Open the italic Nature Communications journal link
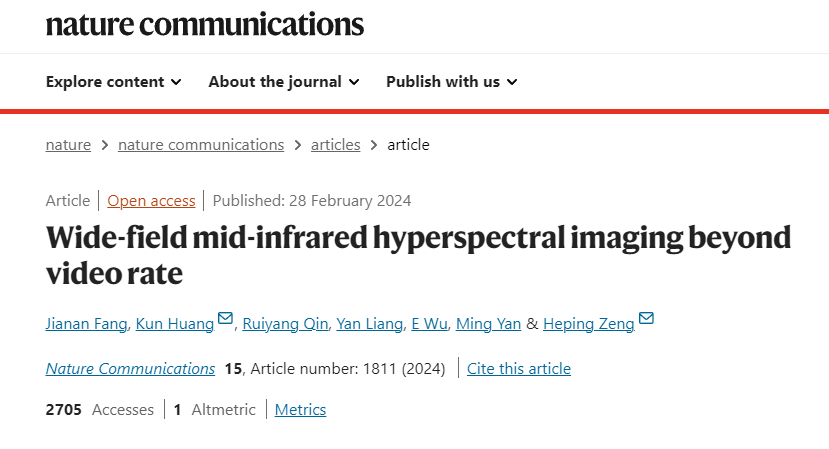829x449 pixels. tap(130, 369)
